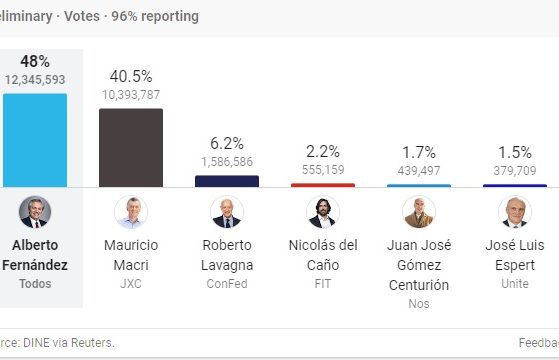Click the José Luis Espert name label
The image size is (559, 360).
515,255
